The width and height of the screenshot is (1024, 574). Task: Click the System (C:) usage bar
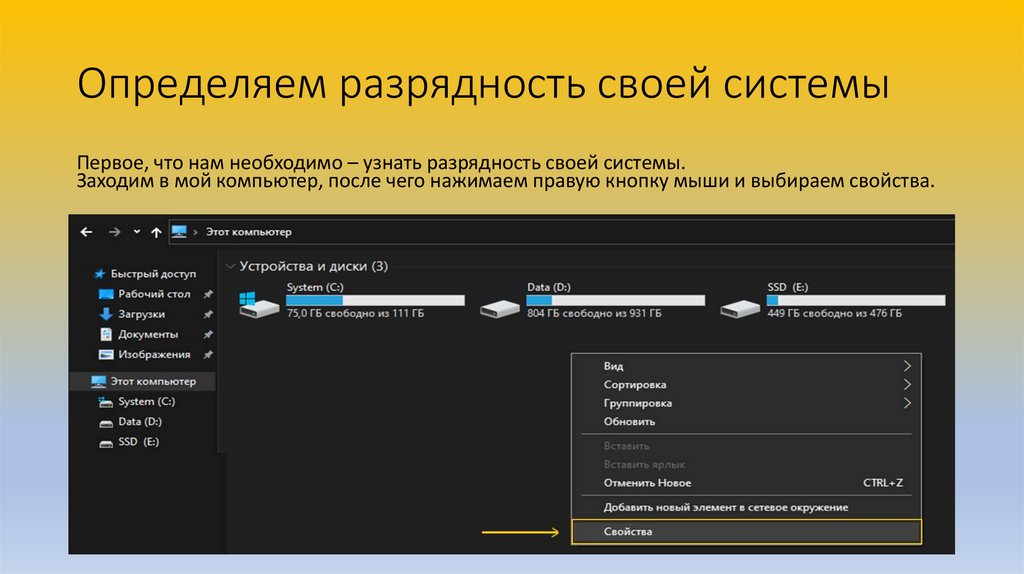376,300
